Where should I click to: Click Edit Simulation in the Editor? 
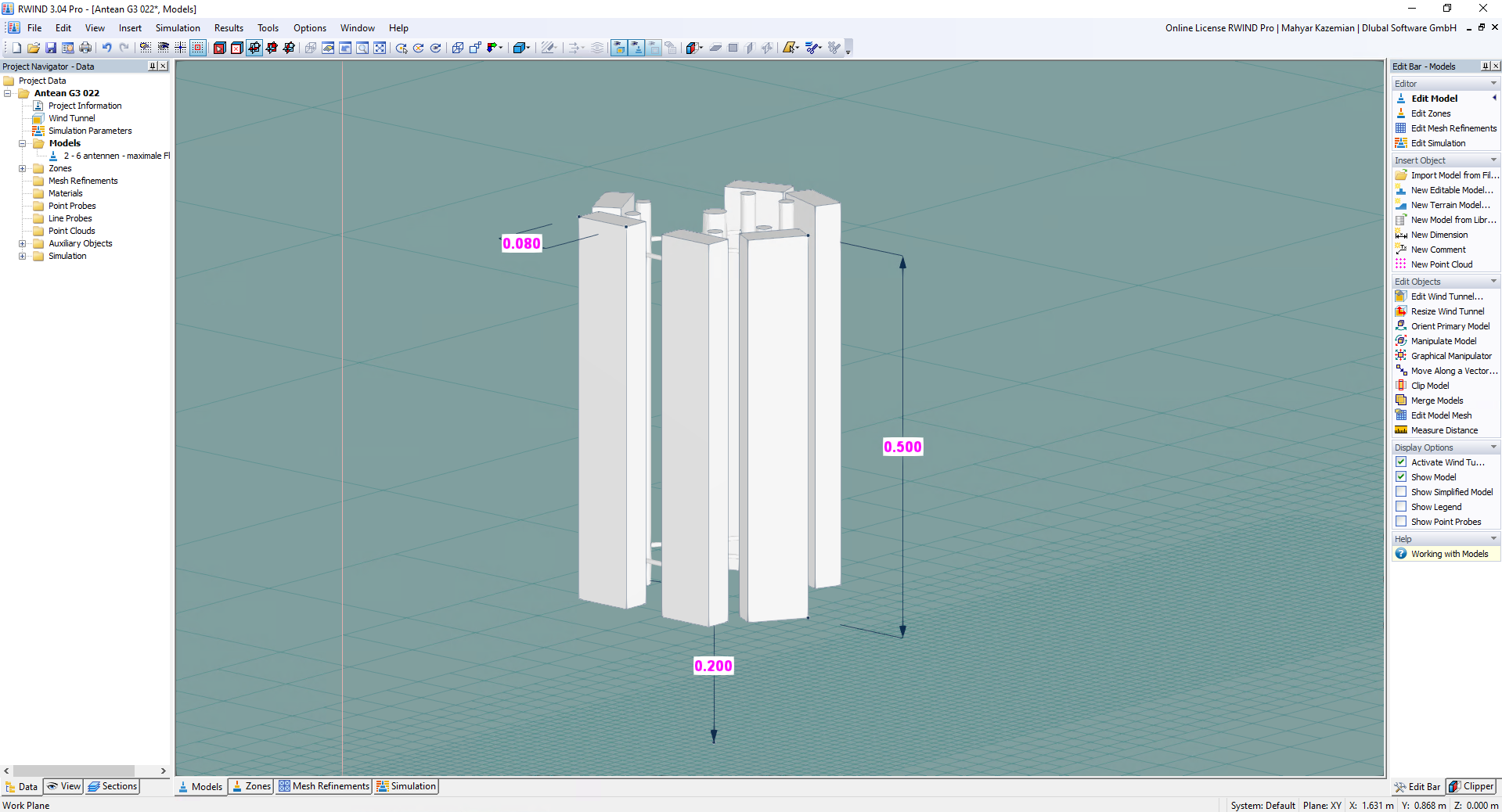[x=1439, y=143]
